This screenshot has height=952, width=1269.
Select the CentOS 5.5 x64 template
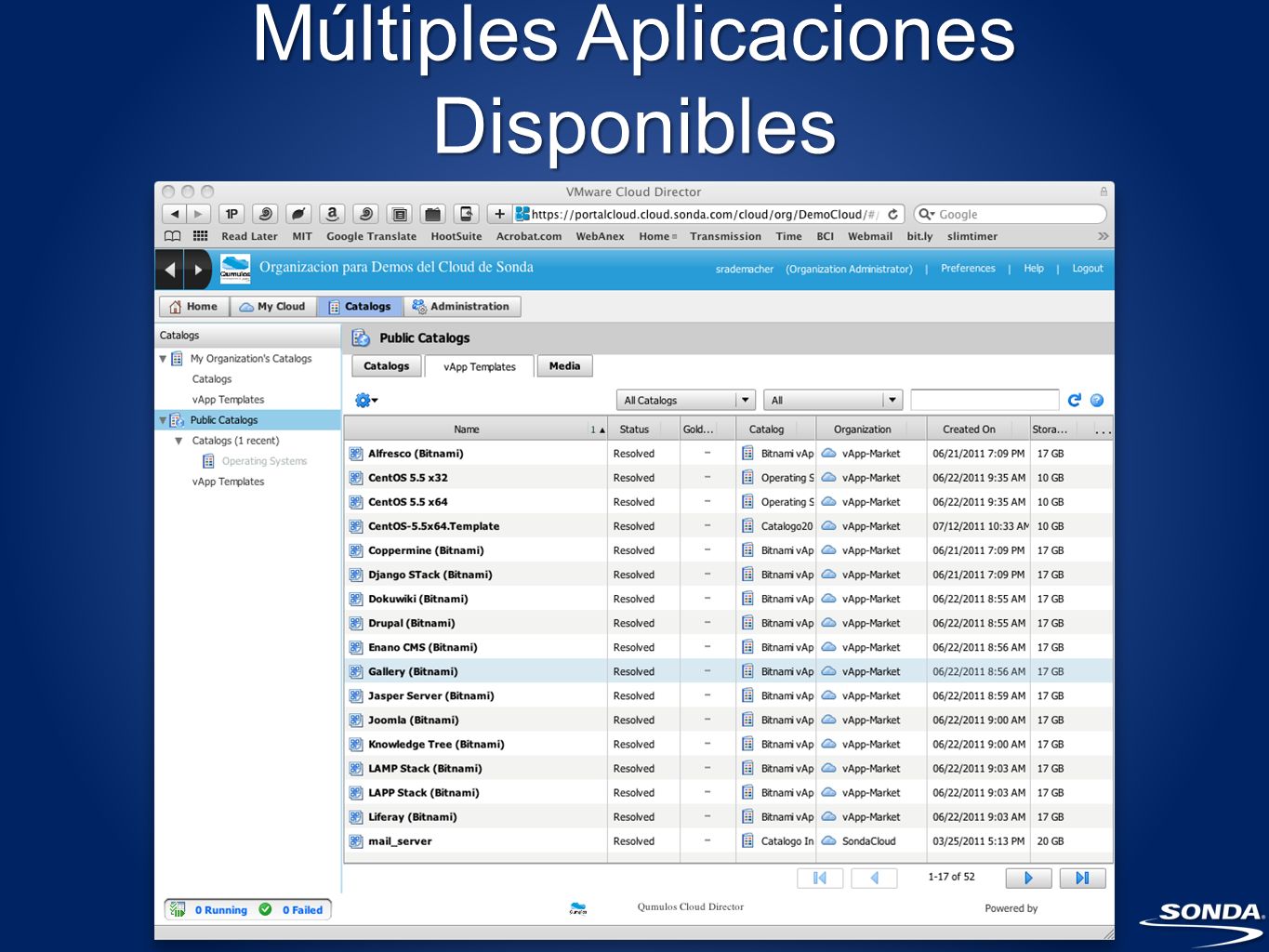(408, 502)
